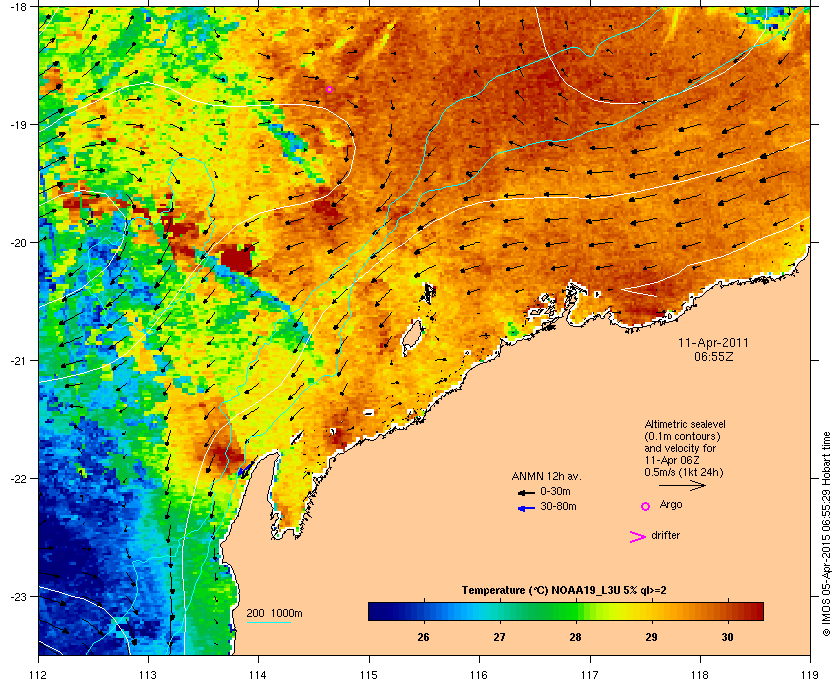Click the longitude axis label 112

point(39,674)
